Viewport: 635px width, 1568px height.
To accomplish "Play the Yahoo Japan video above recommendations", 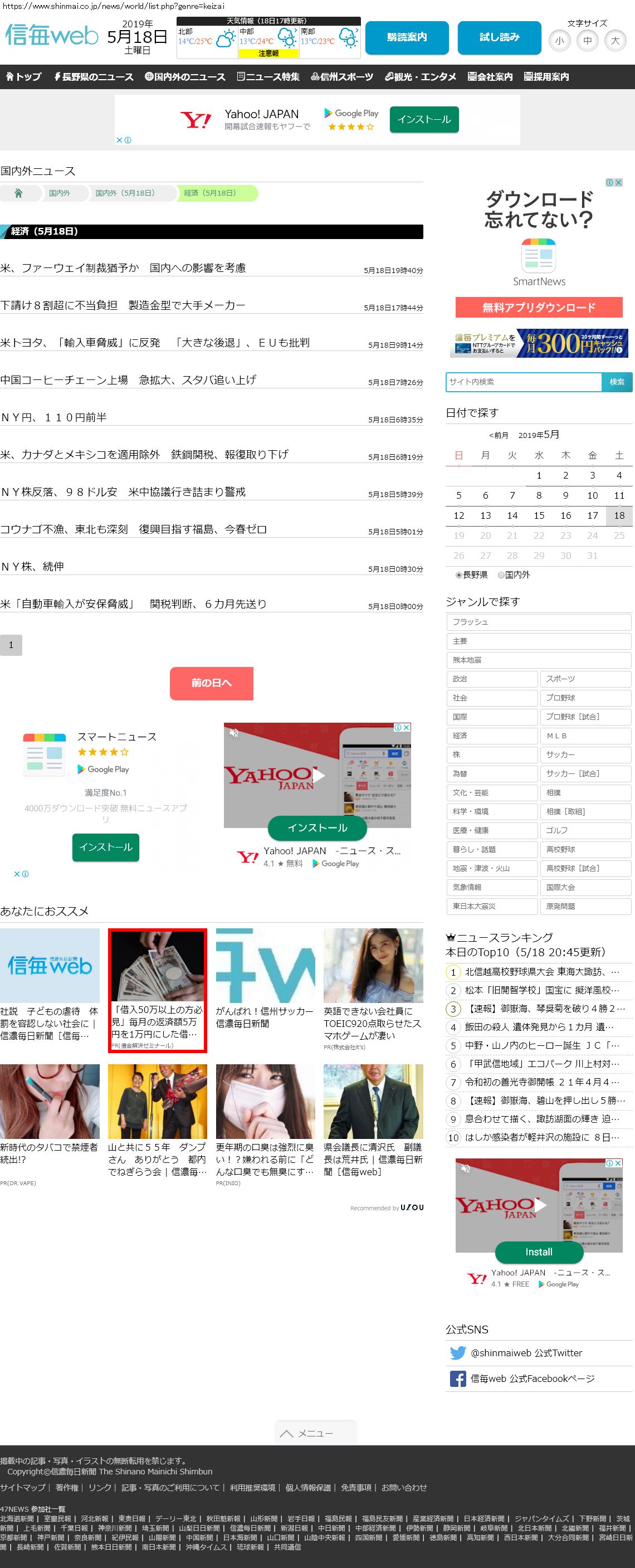I will [x=317, y=776].
